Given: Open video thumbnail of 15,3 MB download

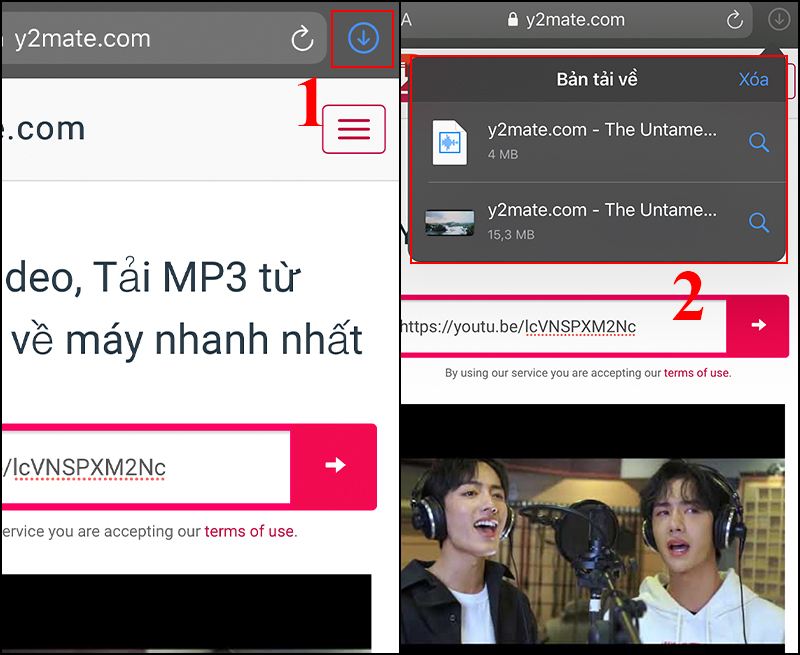Looking at the screenshot, I should (449, 223).
